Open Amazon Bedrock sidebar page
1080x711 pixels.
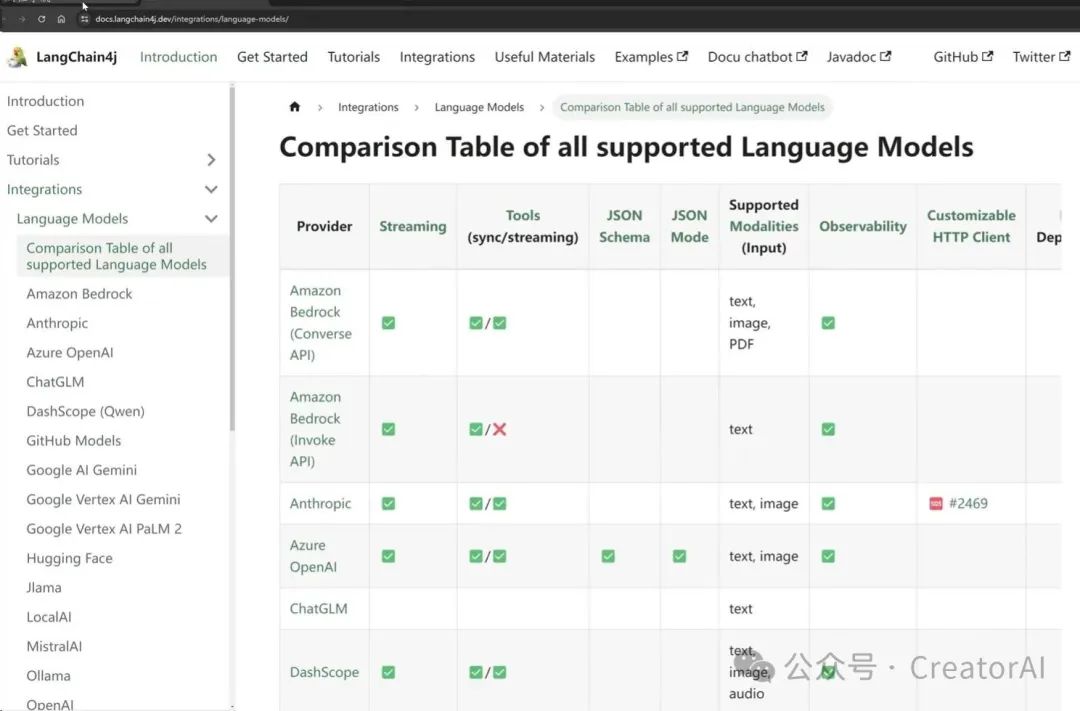(x=79, y=294)
